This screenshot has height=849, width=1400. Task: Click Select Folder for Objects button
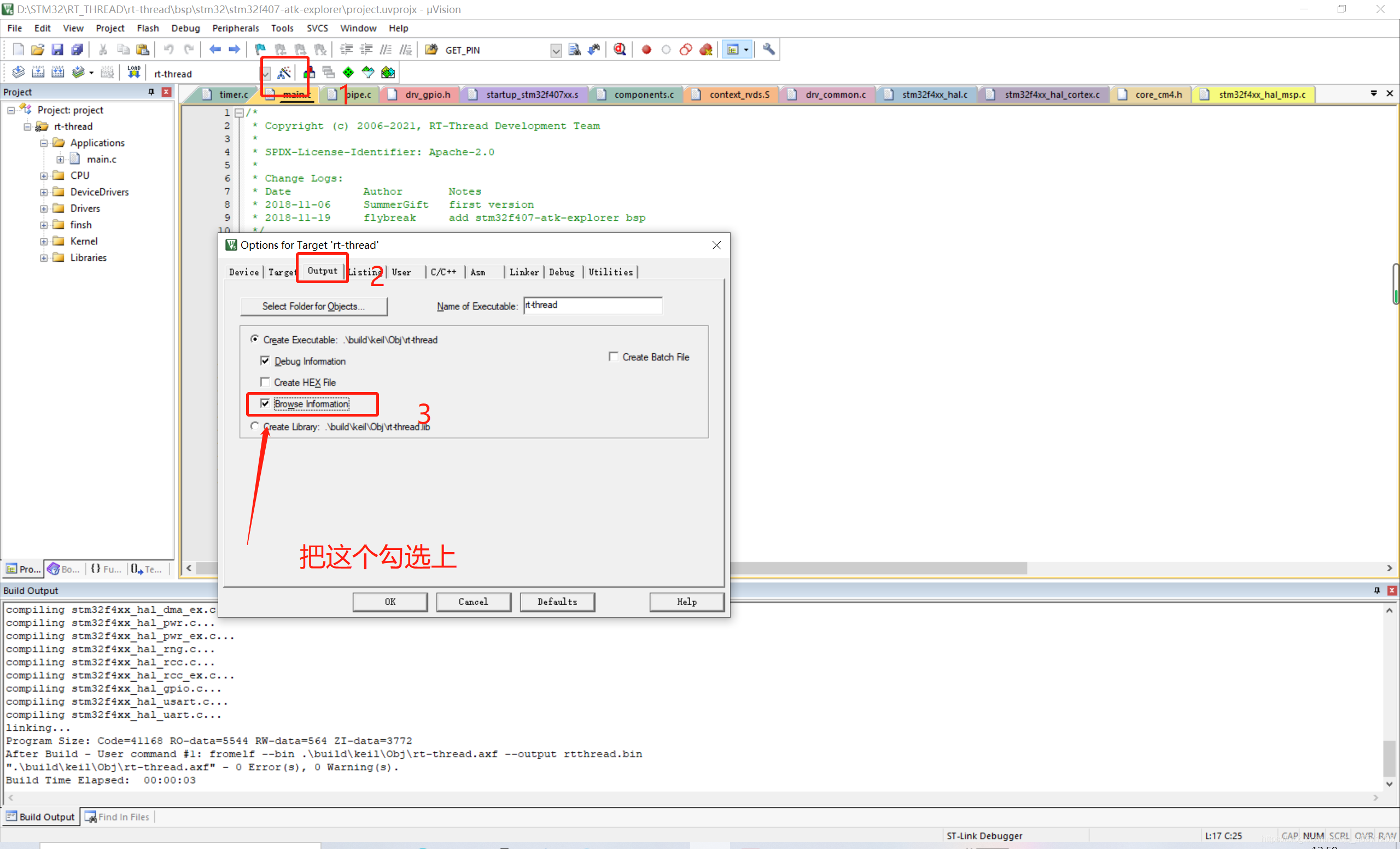pyautogui.click(x=314, y=306)
